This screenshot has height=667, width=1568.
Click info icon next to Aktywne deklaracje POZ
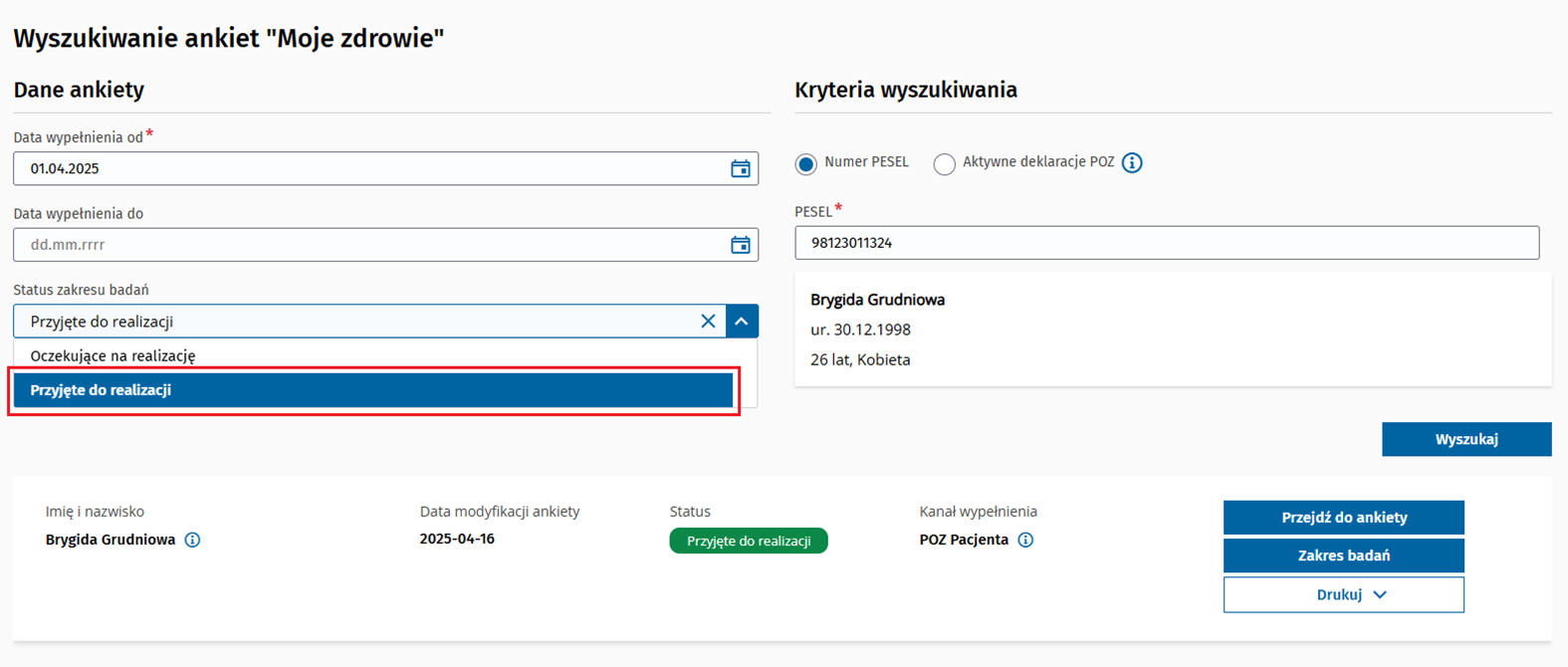(x=1132, y=163)
